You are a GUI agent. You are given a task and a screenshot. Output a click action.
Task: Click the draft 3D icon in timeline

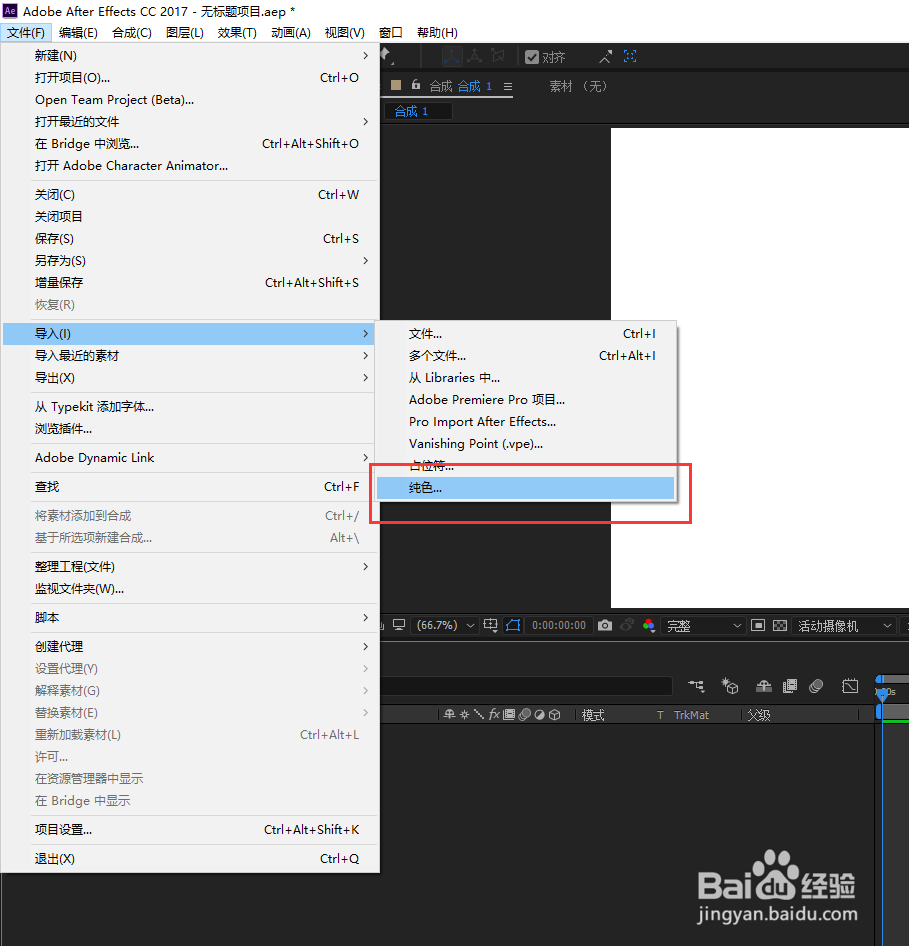[730, 686]
